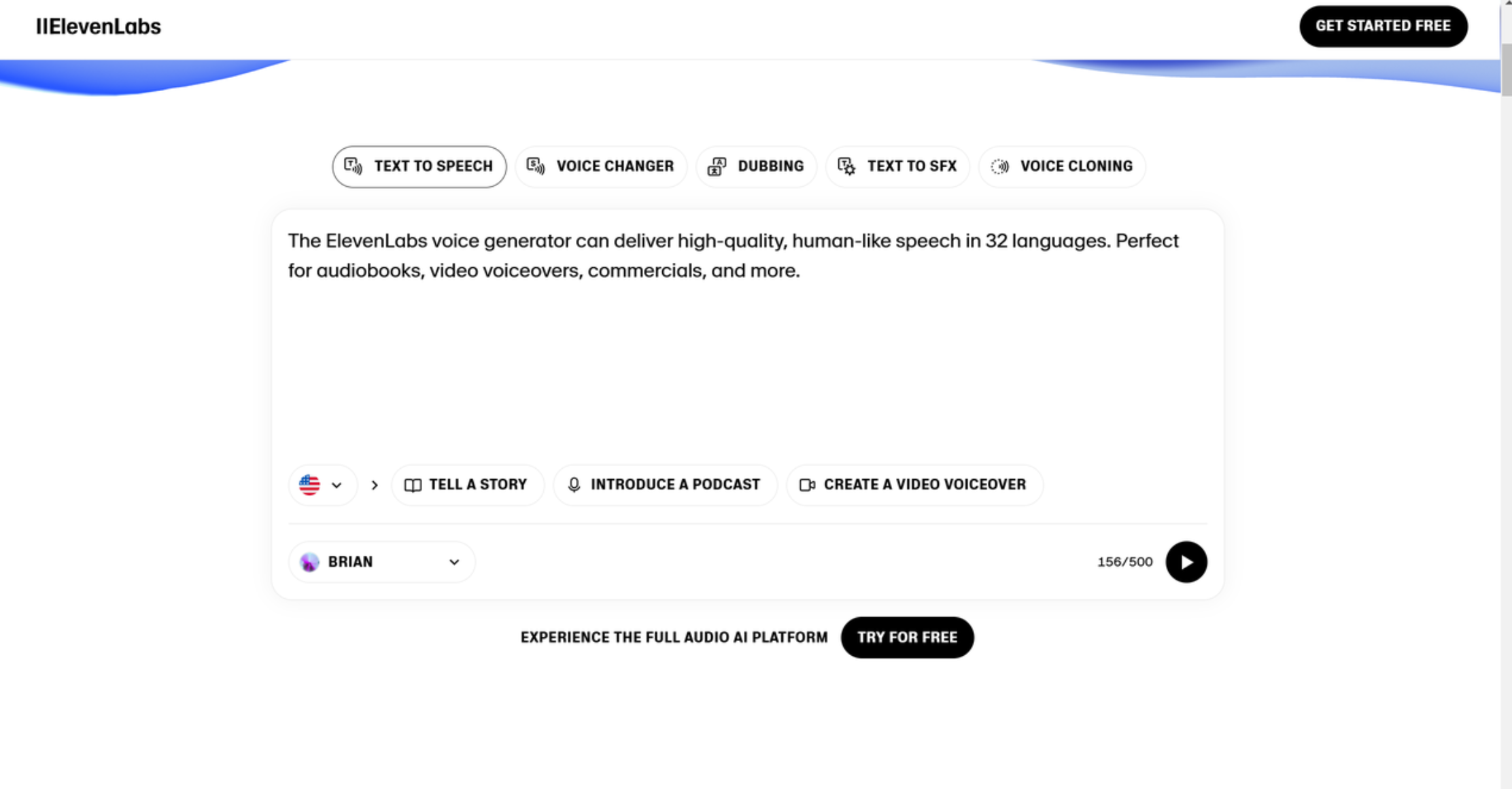Viewport: 1512px width, 789px height.
Task: Click the Introduce a Podcast microphone icon
Action: pyautogui.click(x=574, y=485)
